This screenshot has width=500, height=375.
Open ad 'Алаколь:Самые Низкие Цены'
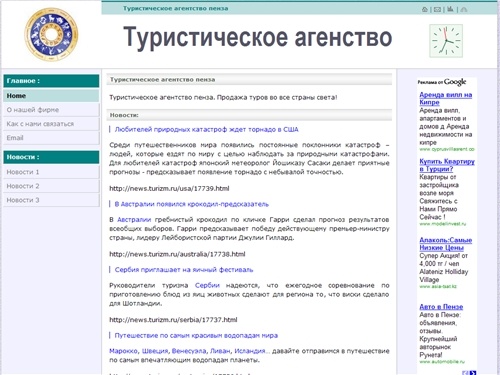point(445,244)
